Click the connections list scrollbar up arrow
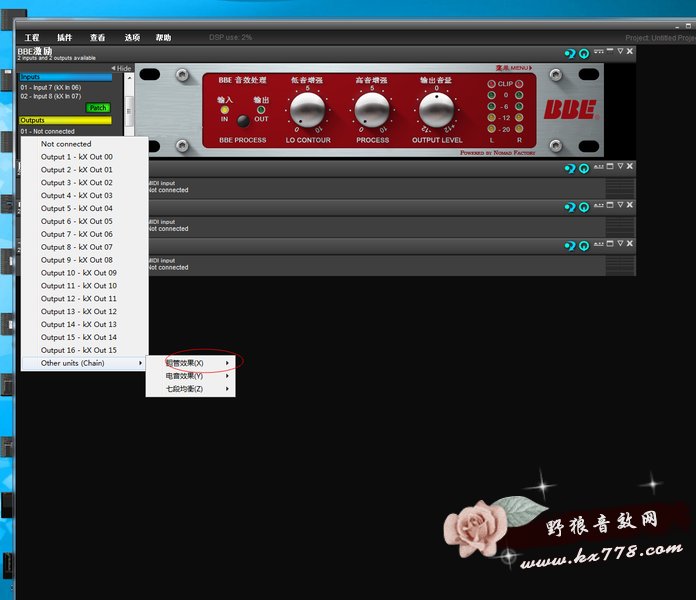Viewport: 696px width, 600px height. (x=129, y=78)
